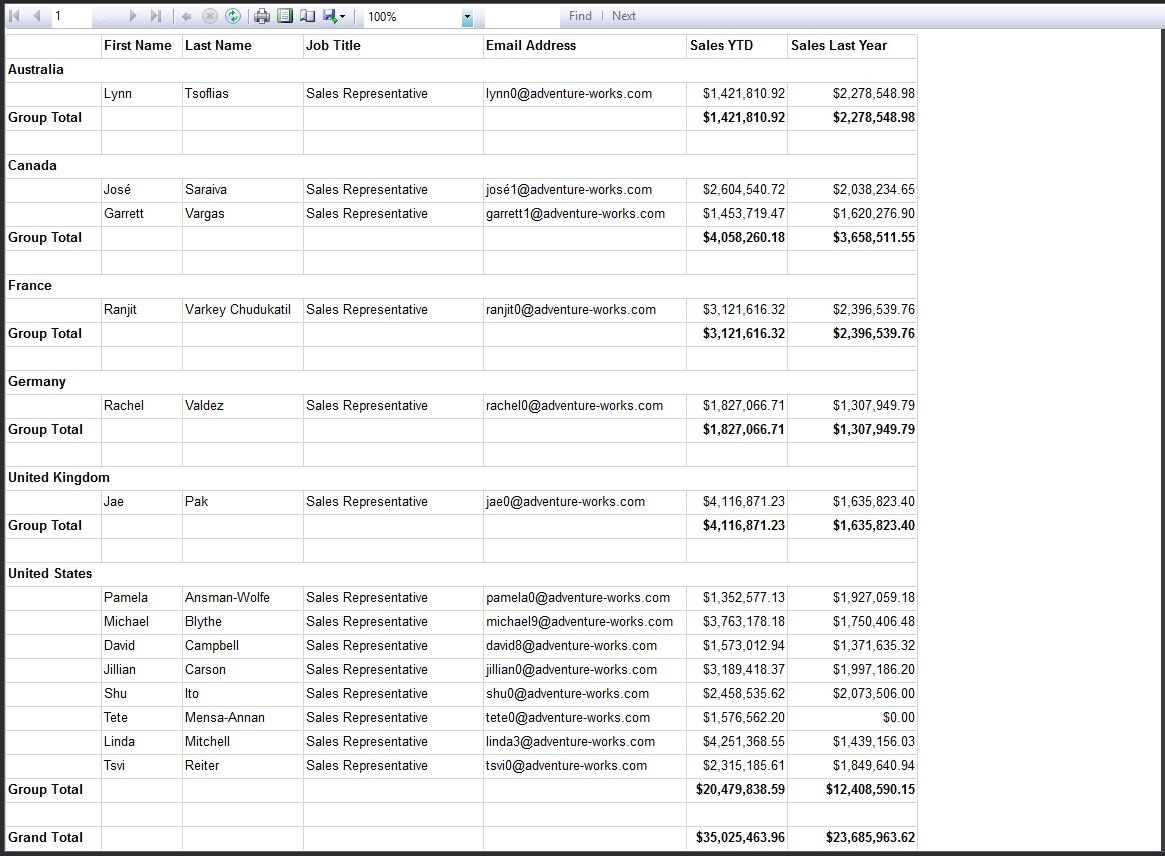Refresh the report

(x=233, y=16)
